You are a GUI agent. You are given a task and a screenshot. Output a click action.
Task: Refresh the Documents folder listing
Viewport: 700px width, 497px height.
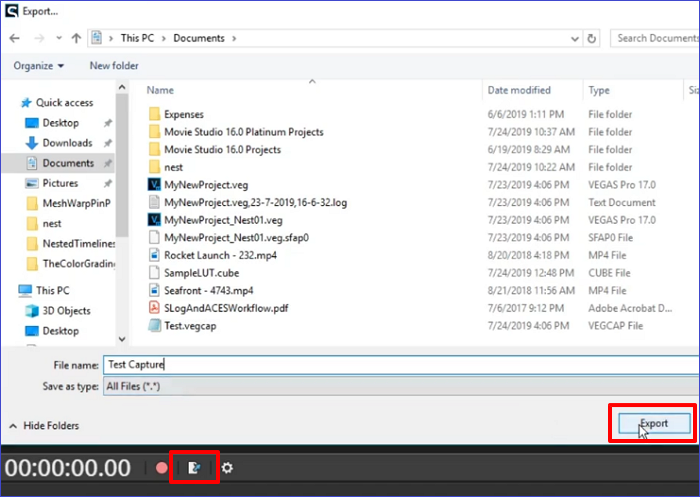(x=592, y=38)
